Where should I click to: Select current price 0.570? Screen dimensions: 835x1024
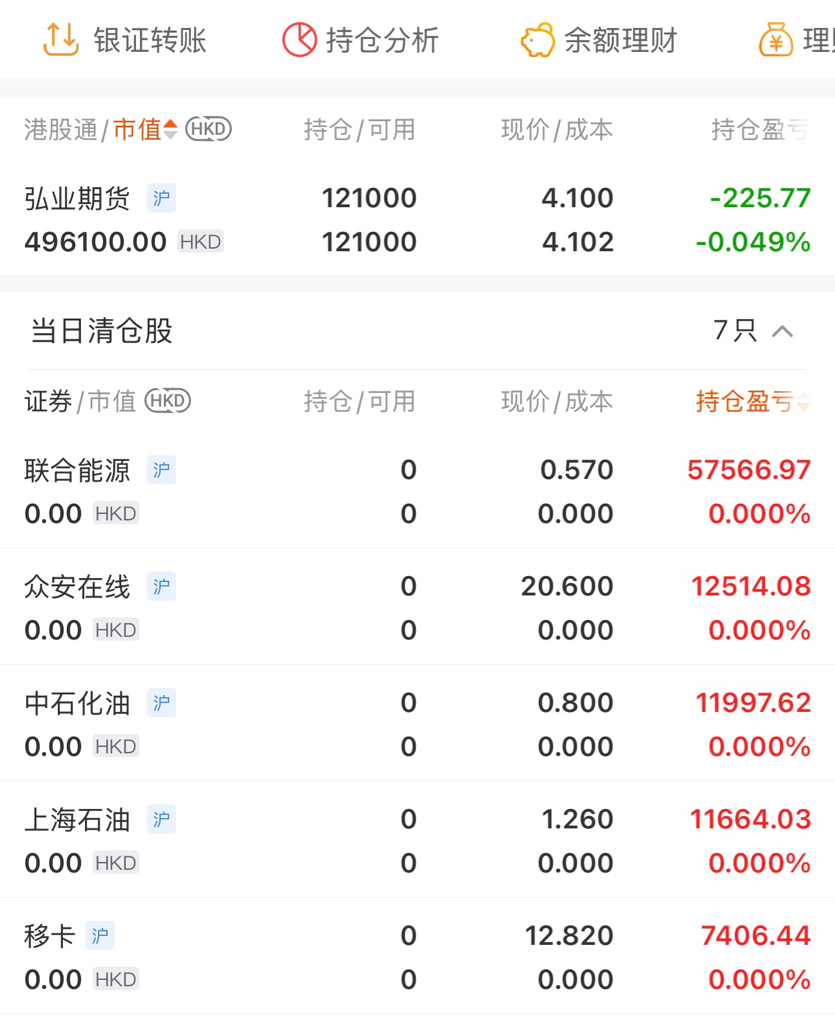[576, 470]
